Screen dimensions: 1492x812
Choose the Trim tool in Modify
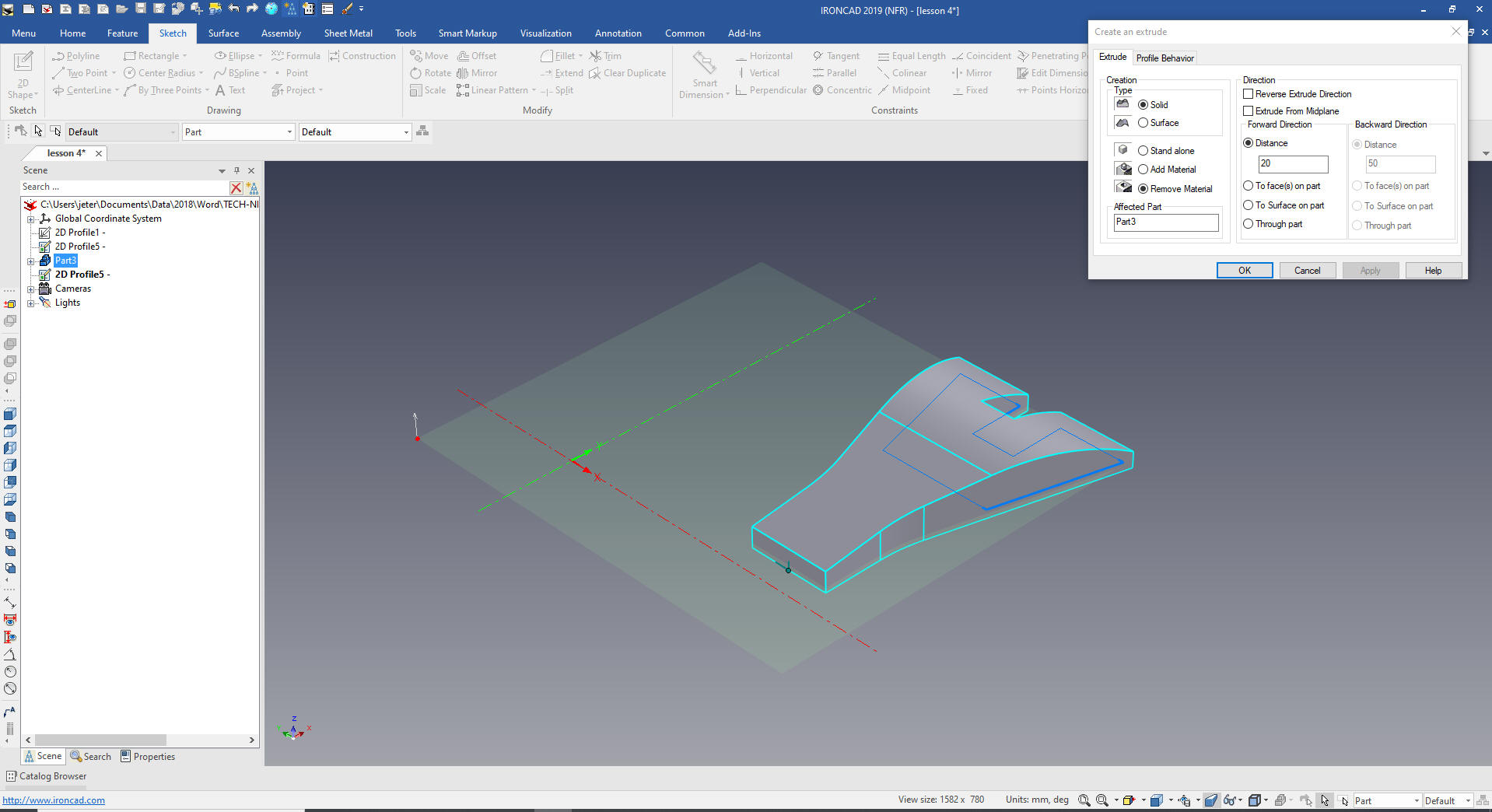pos(605,56)
